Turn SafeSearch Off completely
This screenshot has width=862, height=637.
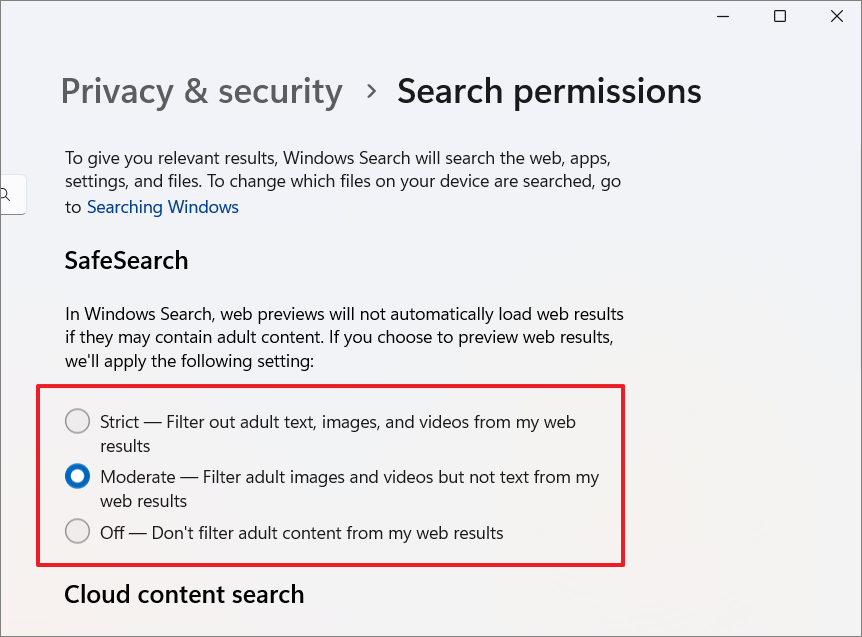tap(77, 531)
